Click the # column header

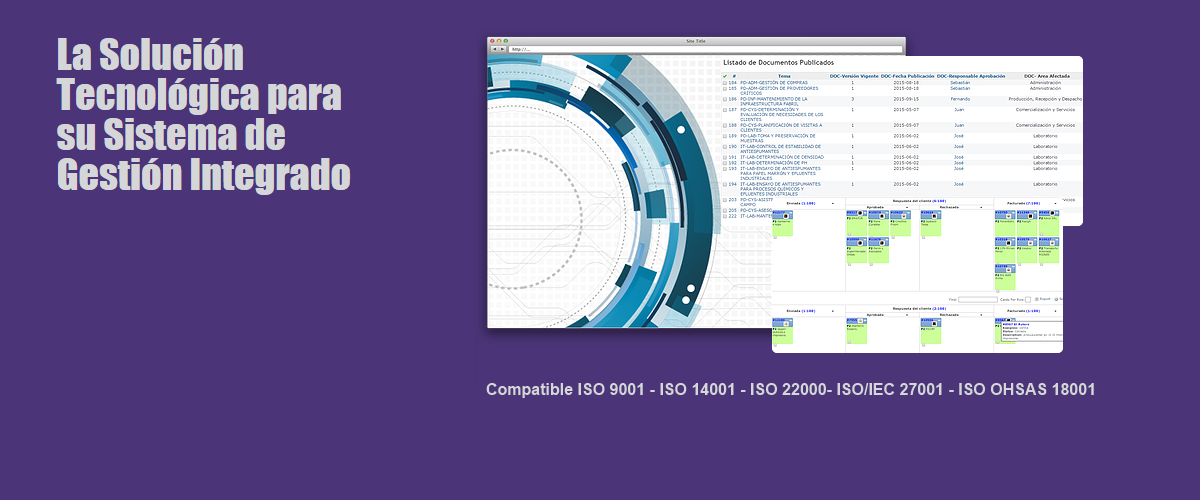(x=733, y=76)
